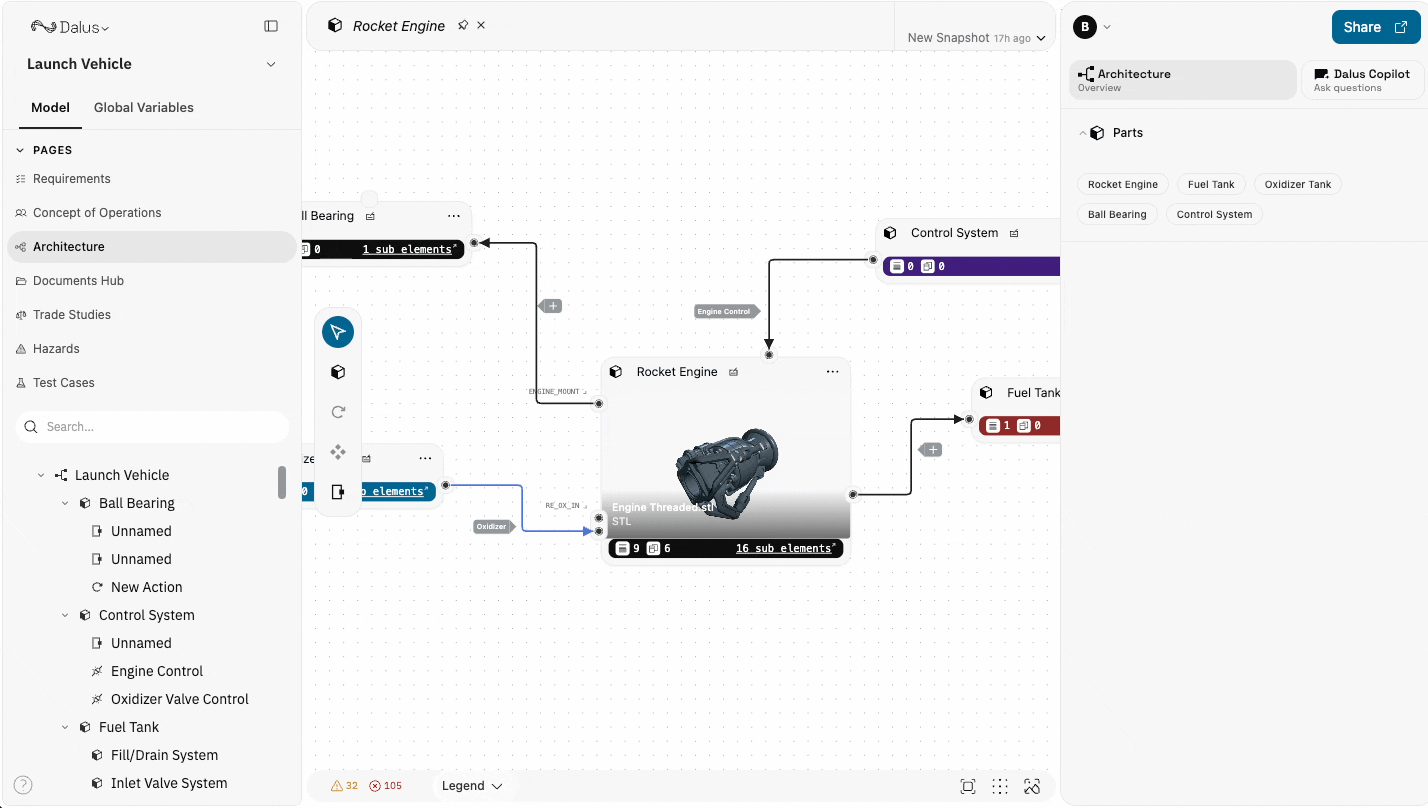This screenshot has width=1428, height=808.
Task: Click the cube icon in Rocket Engine node header
Action: click(616, 372)
